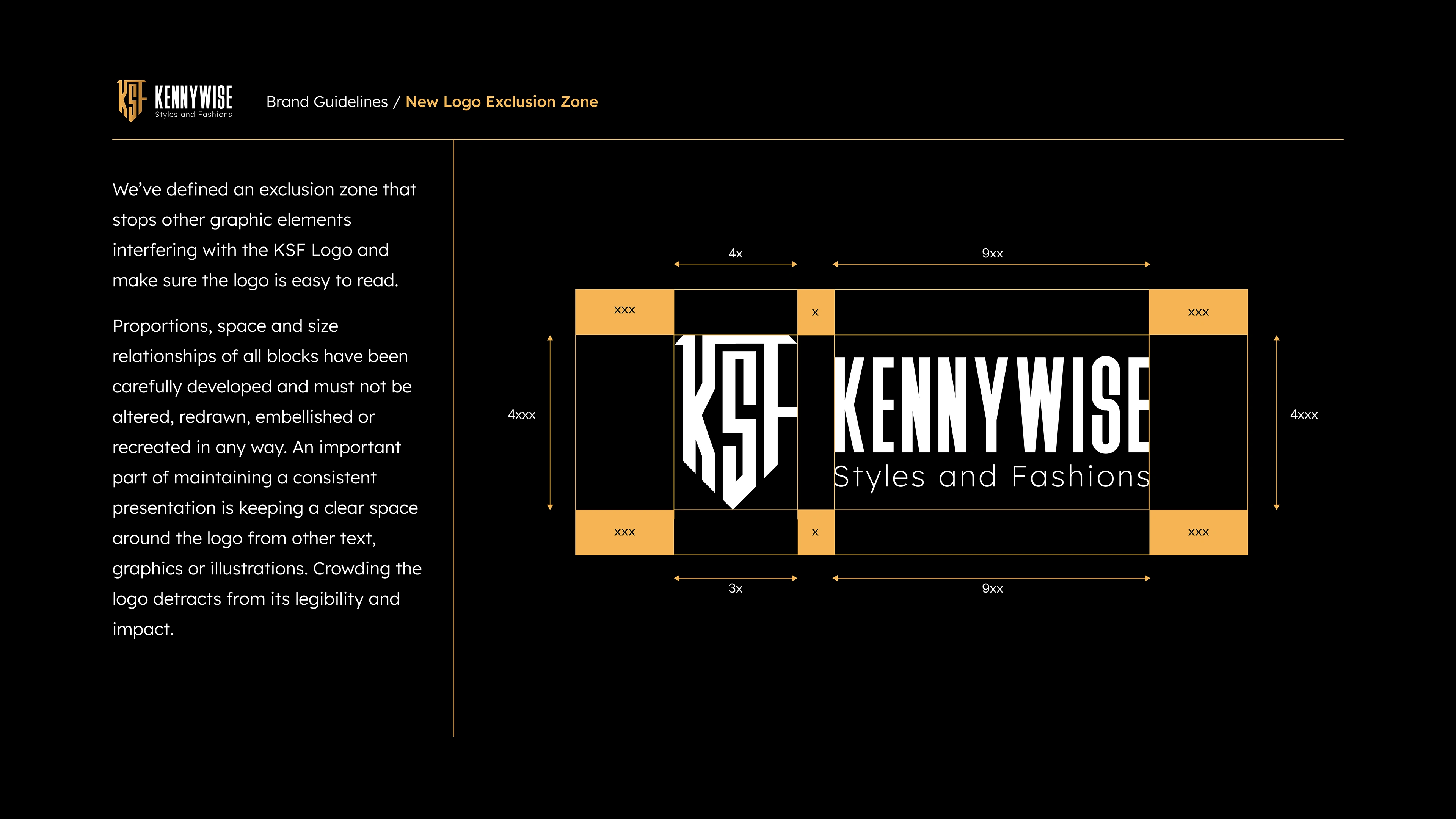
Task: Click the large white KENNYWISE wordmark
Action: click(x=992, y=404)
